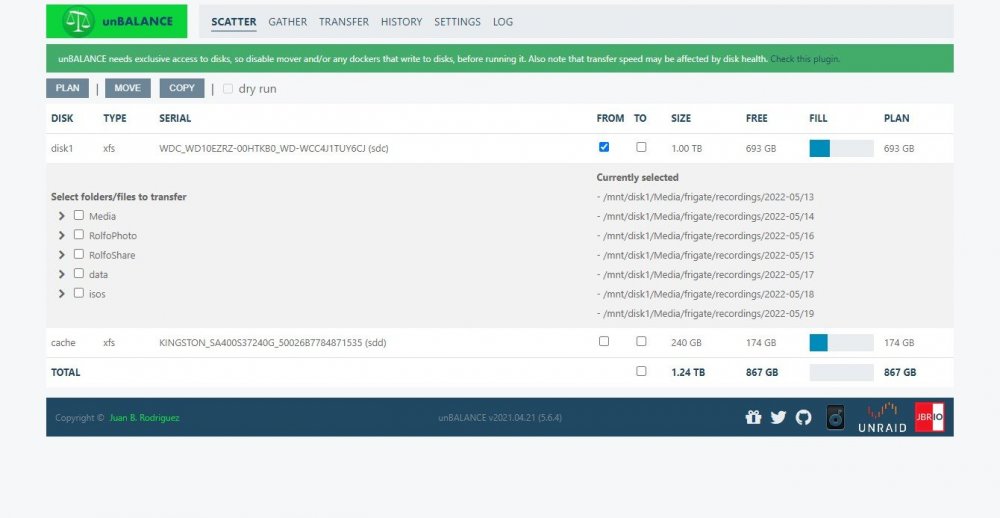This screenshot has height=518, width=1000.
Task: Click the data folder label
Action: coord(98,275)
